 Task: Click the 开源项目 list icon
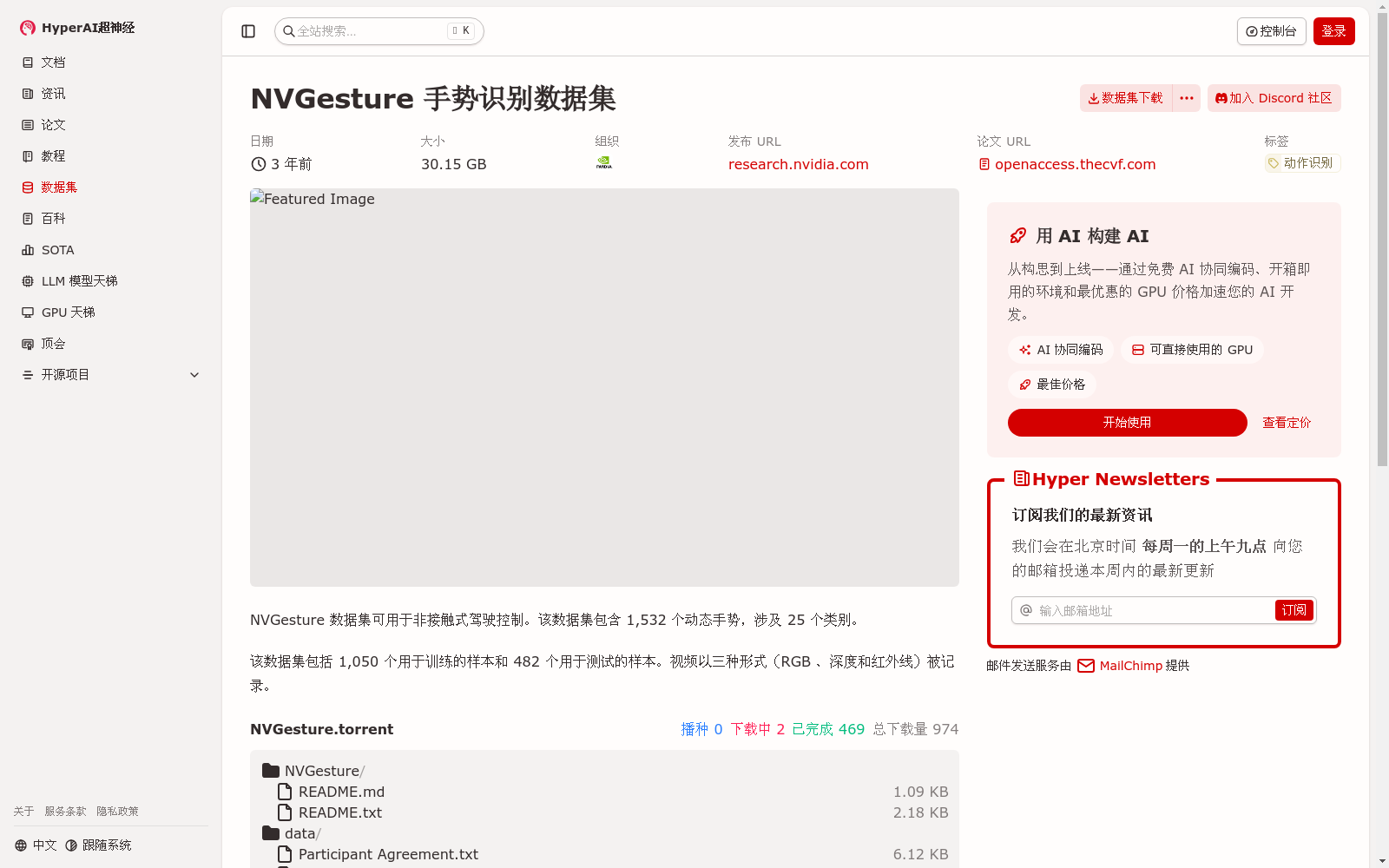coord(28,375)
